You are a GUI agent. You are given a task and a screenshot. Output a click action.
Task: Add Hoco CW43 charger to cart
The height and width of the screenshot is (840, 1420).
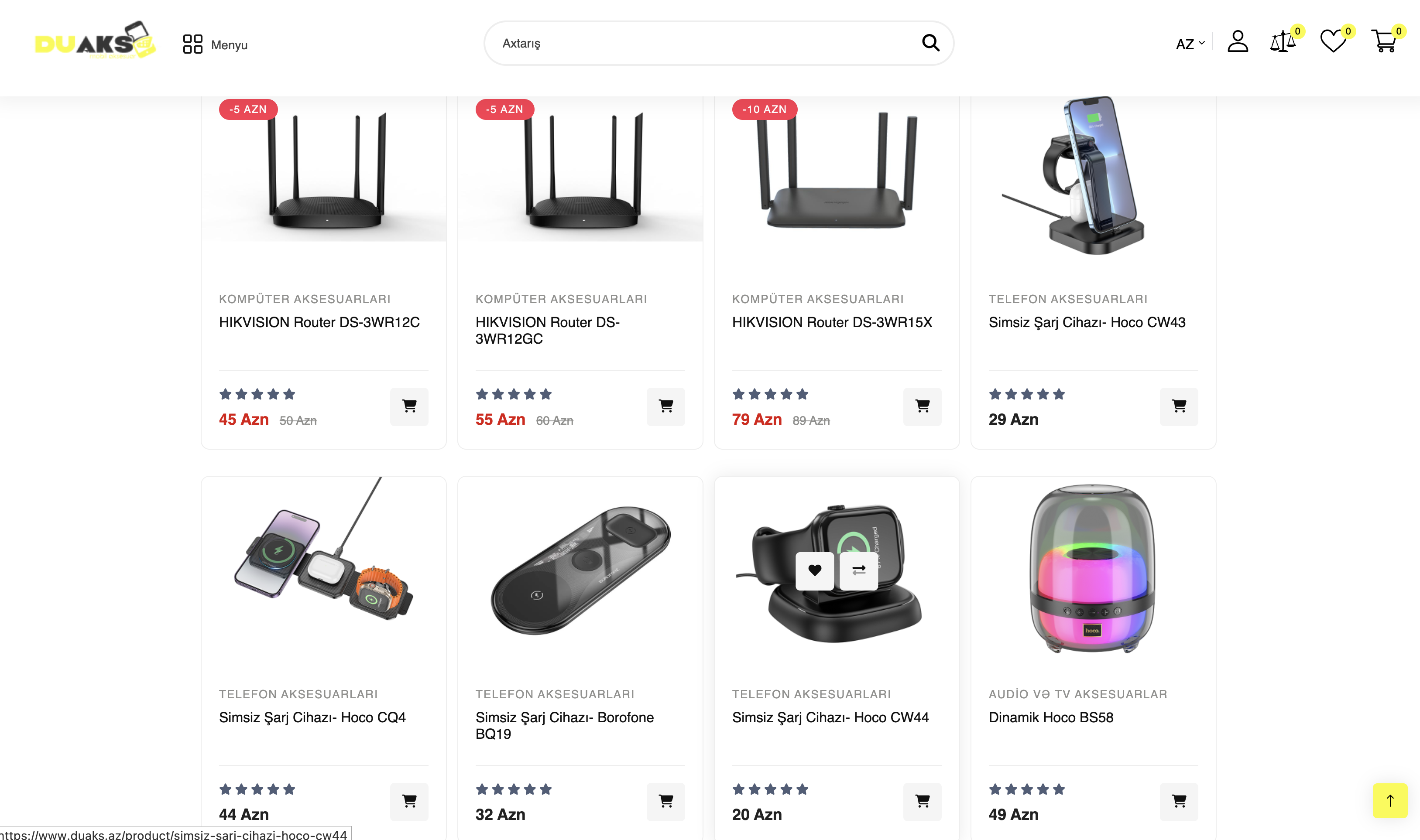click(x=1179, y=406)
